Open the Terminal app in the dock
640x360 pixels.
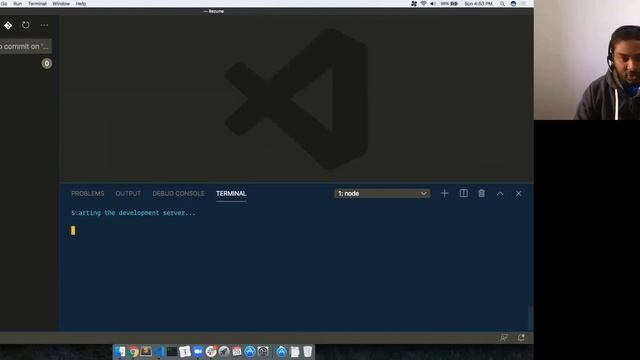[172, 351]
